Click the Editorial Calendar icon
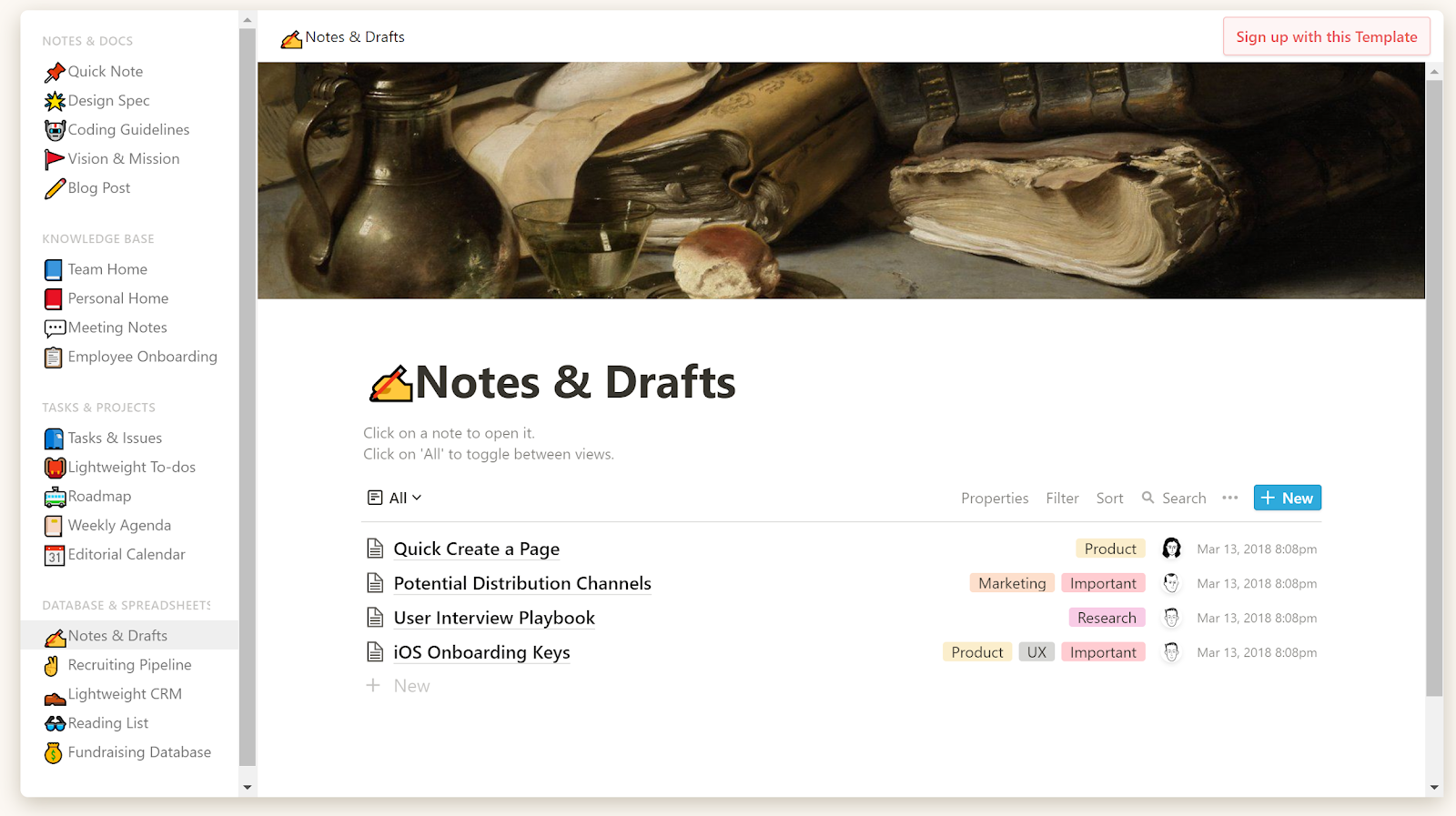This screenshot has width=1456, height=816. point(55,555)
